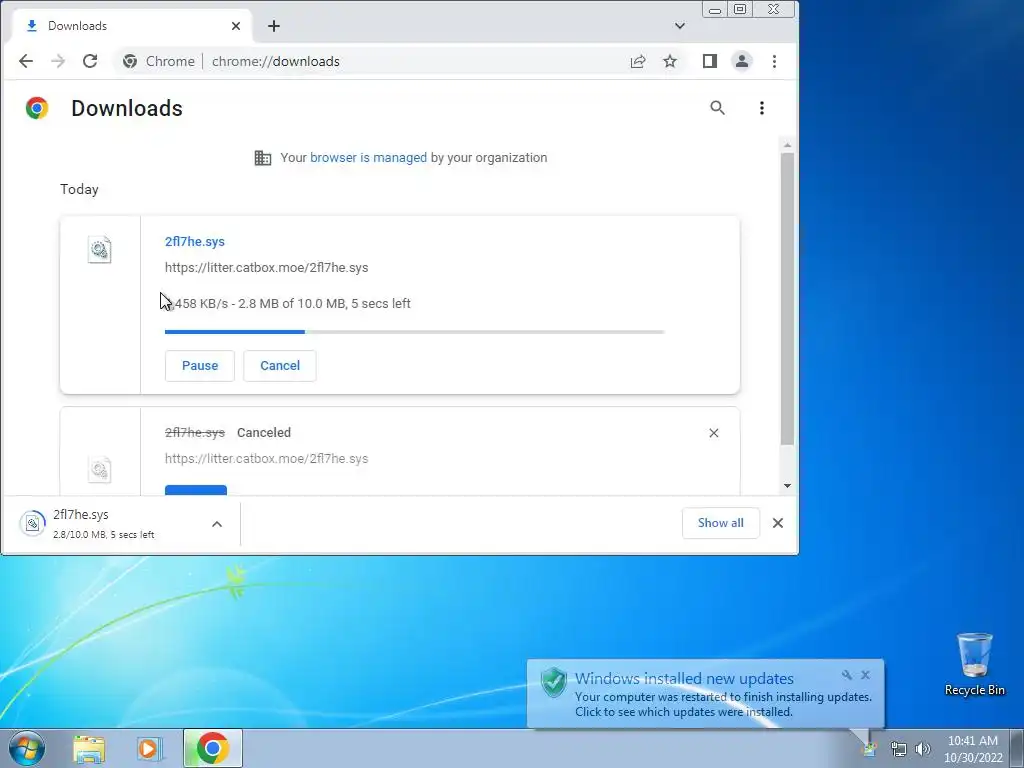Screen dimensions: 1024x768
Task: Click the canceled download's catbox URL
Action: pos(266,458)
